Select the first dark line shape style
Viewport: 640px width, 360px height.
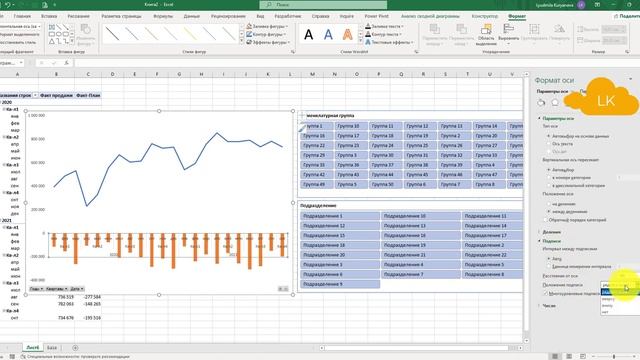click(x=112, y=34)
